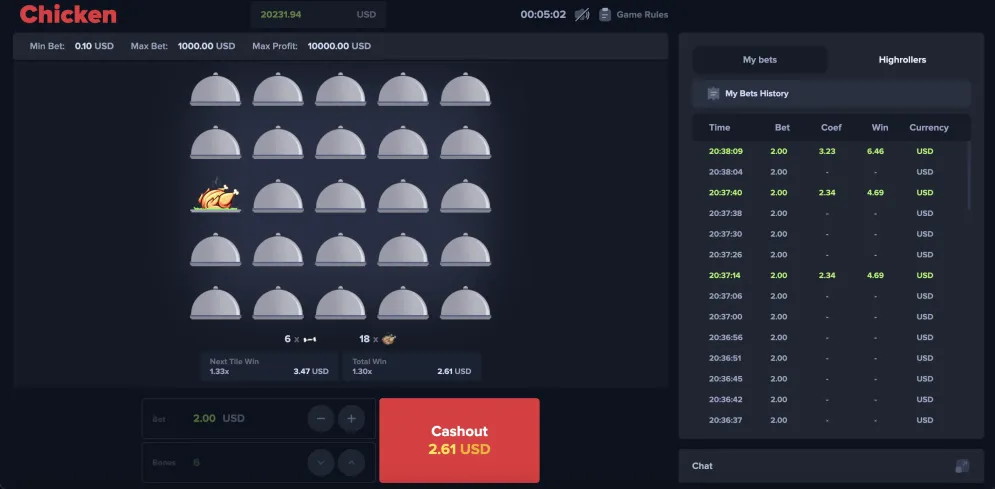Open My Bets History notepad icon
995x489 pixels.
coord(713,94)
